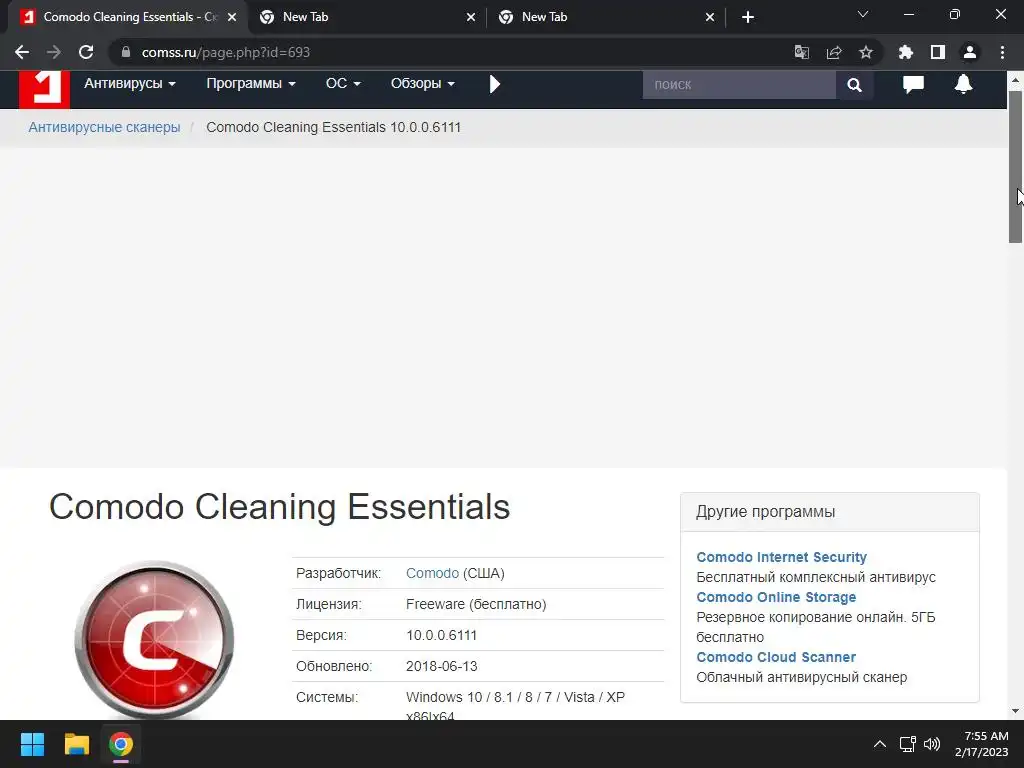1024x768 pixels.
Task: Click the translate page icon
Action: click(802, 52)
